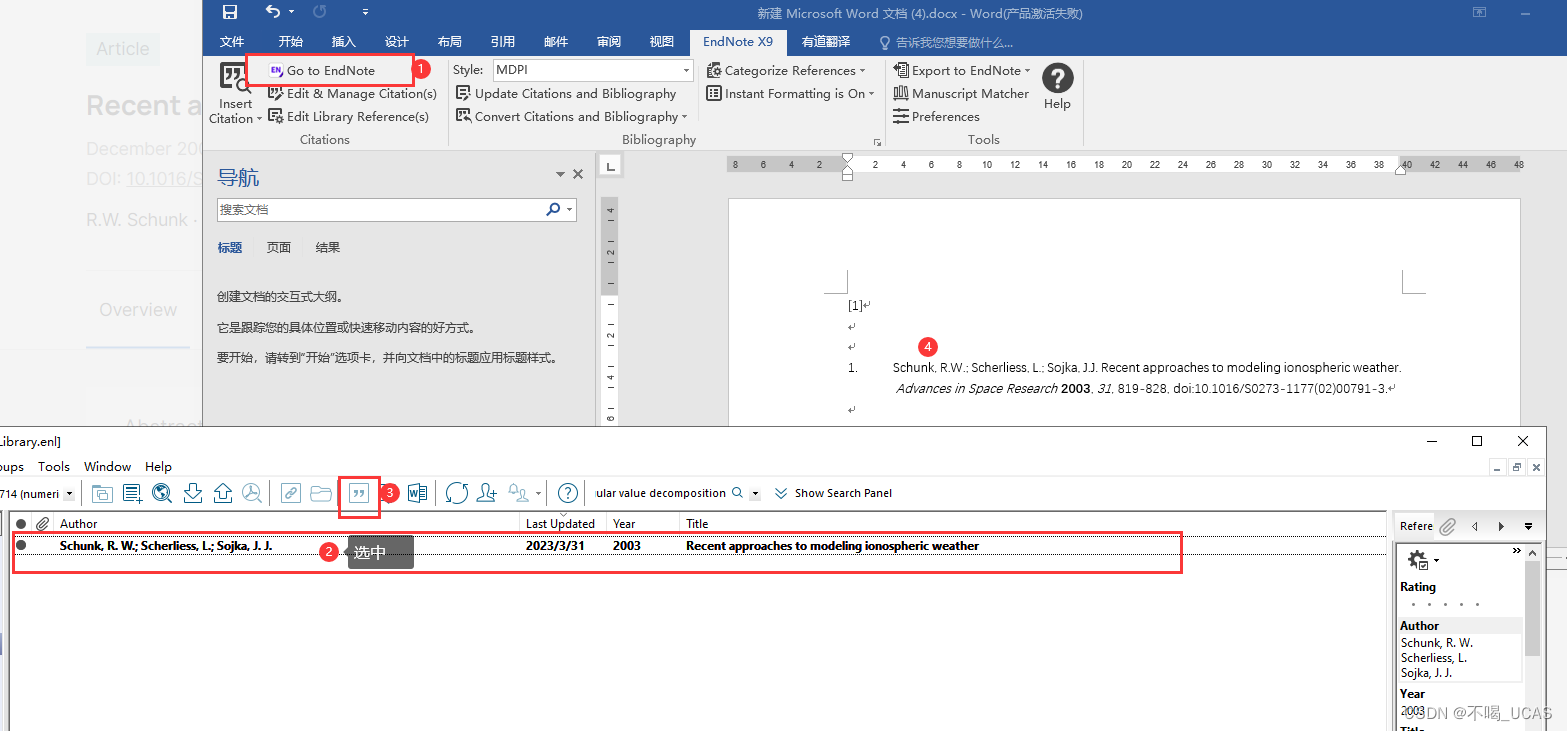The height and width of the screenshot is (731, 1567).
Task: Toggle read status dot of Schunk reference
Action: tap(21, 546)
